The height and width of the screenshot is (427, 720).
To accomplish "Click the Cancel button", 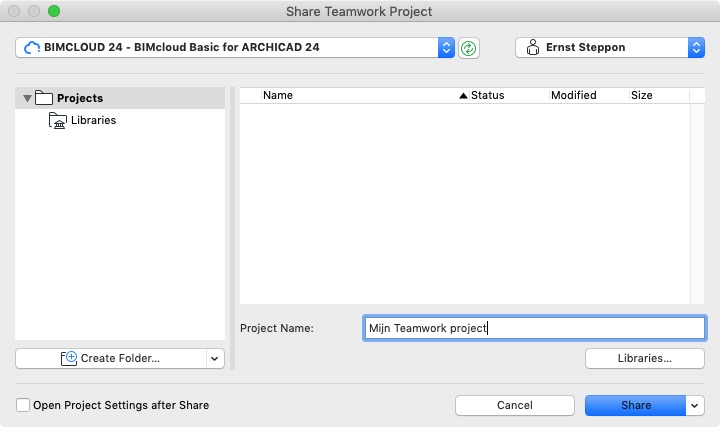I will click(515, 405).
